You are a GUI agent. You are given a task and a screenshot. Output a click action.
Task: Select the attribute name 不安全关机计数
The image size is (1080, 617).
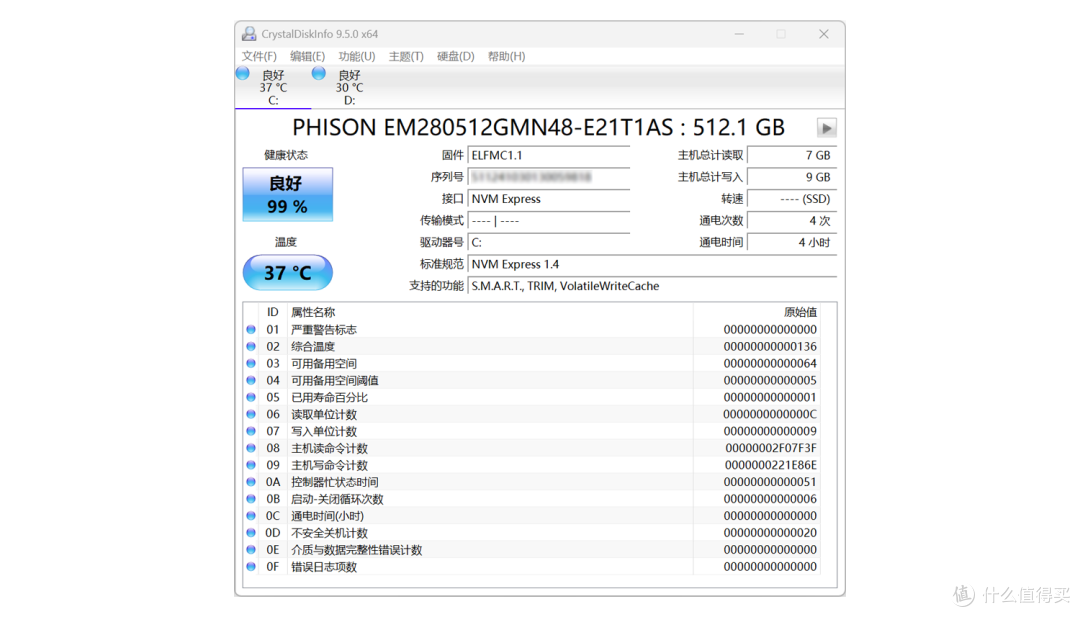click(329, 533)
